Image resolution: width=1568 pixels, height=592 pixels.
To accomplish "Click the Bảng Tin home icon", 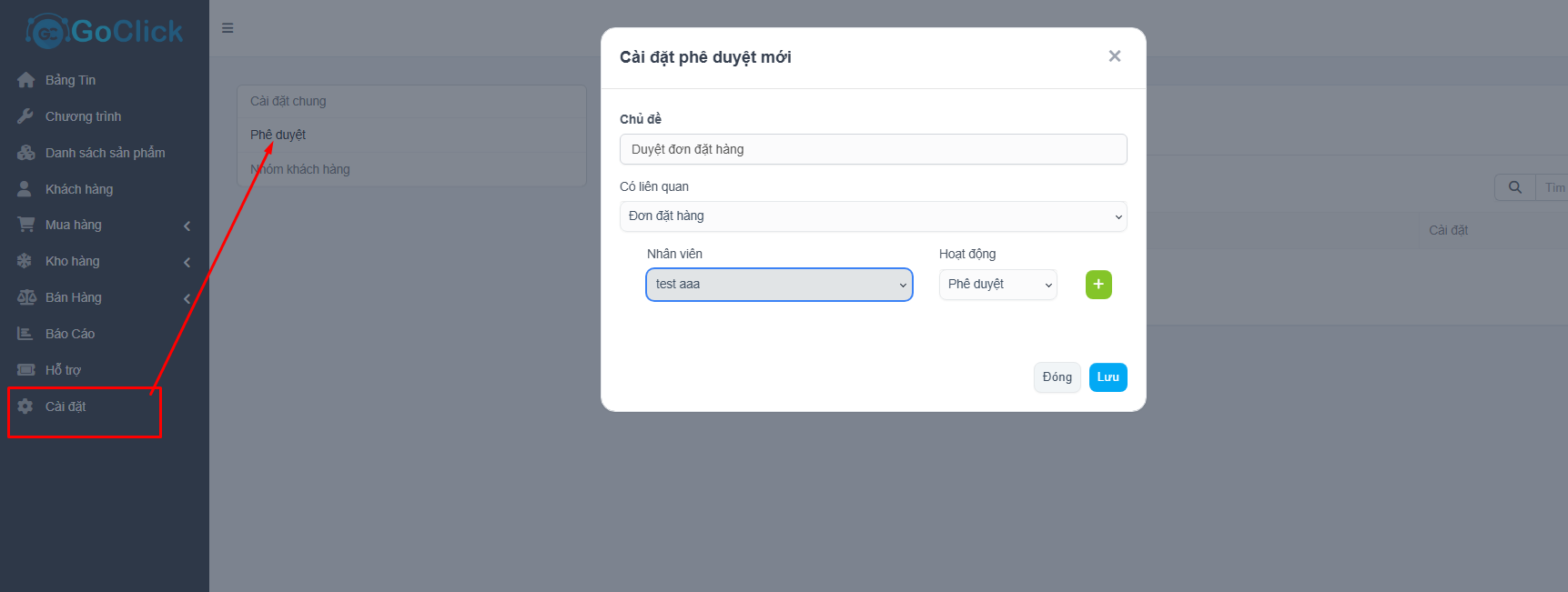I will coord(25,80).
